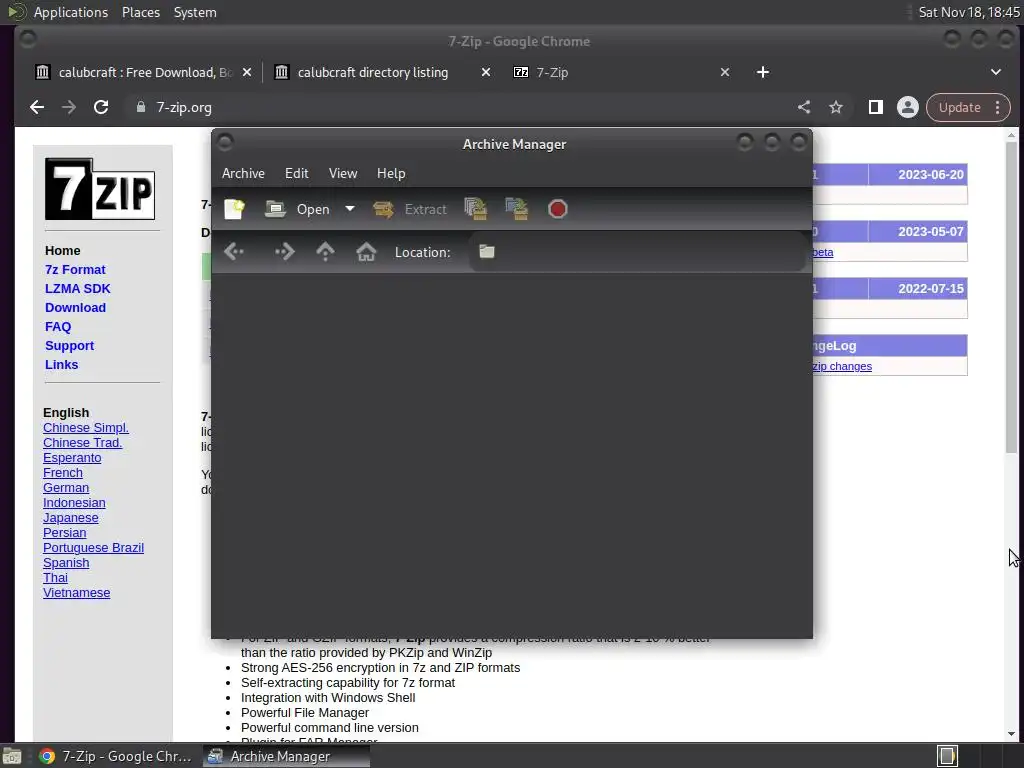This screenshot has height=768, width=1024.
Task: Switch language to Thai
Action: pos(56,578)
